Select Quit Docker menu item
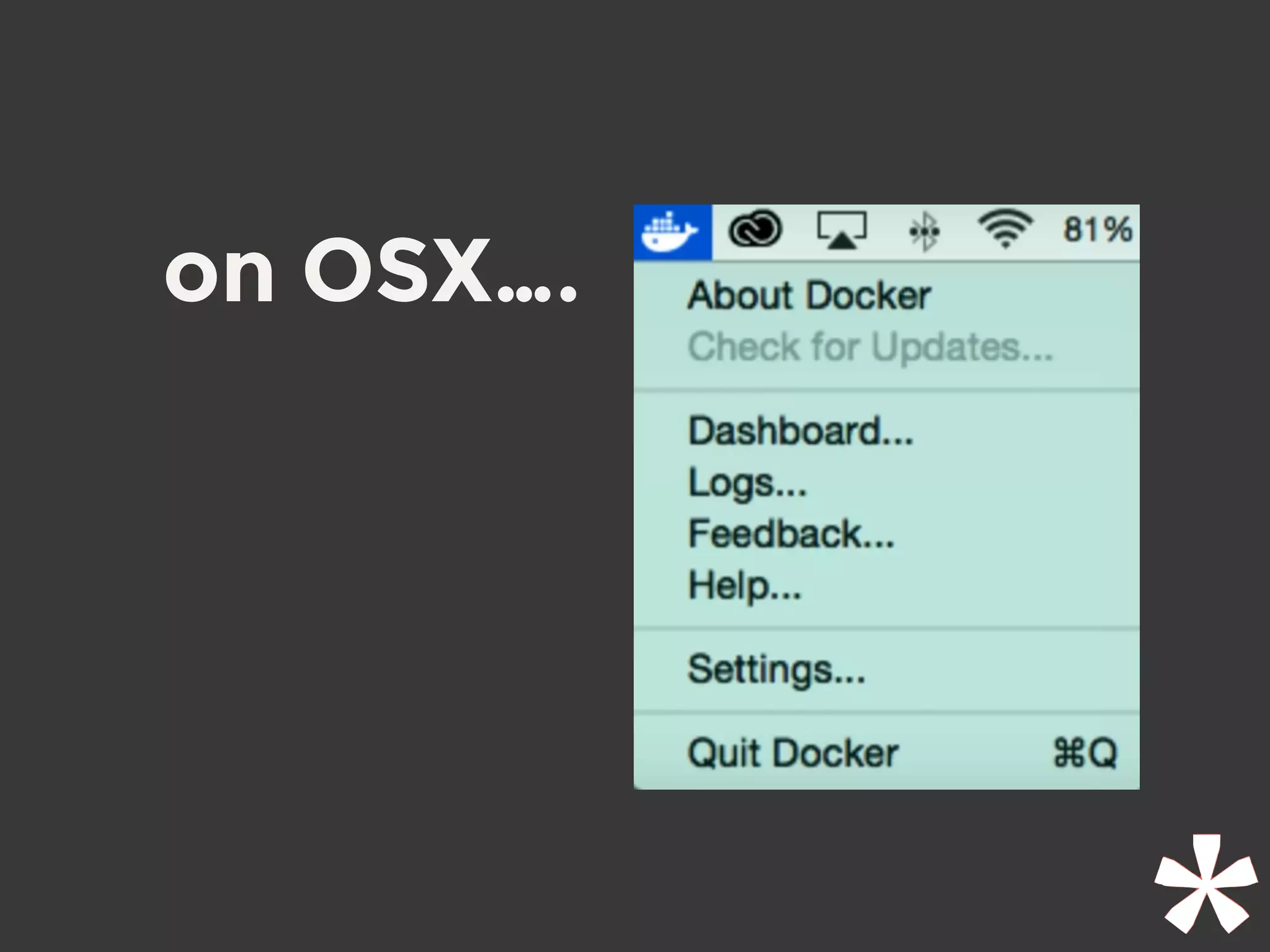 [887, 753]
